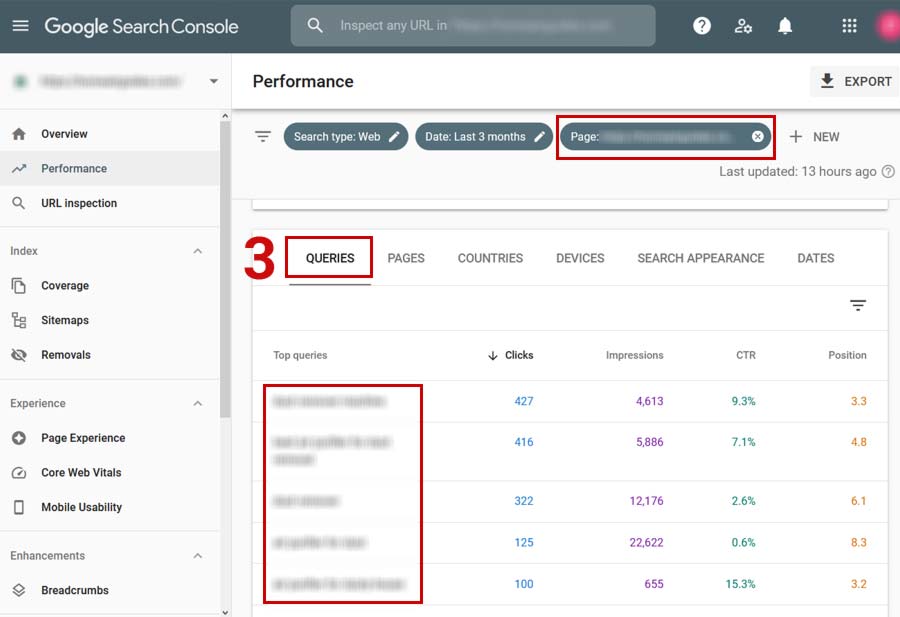
Task: Click the Top queries column header
Action: (300, 355)
